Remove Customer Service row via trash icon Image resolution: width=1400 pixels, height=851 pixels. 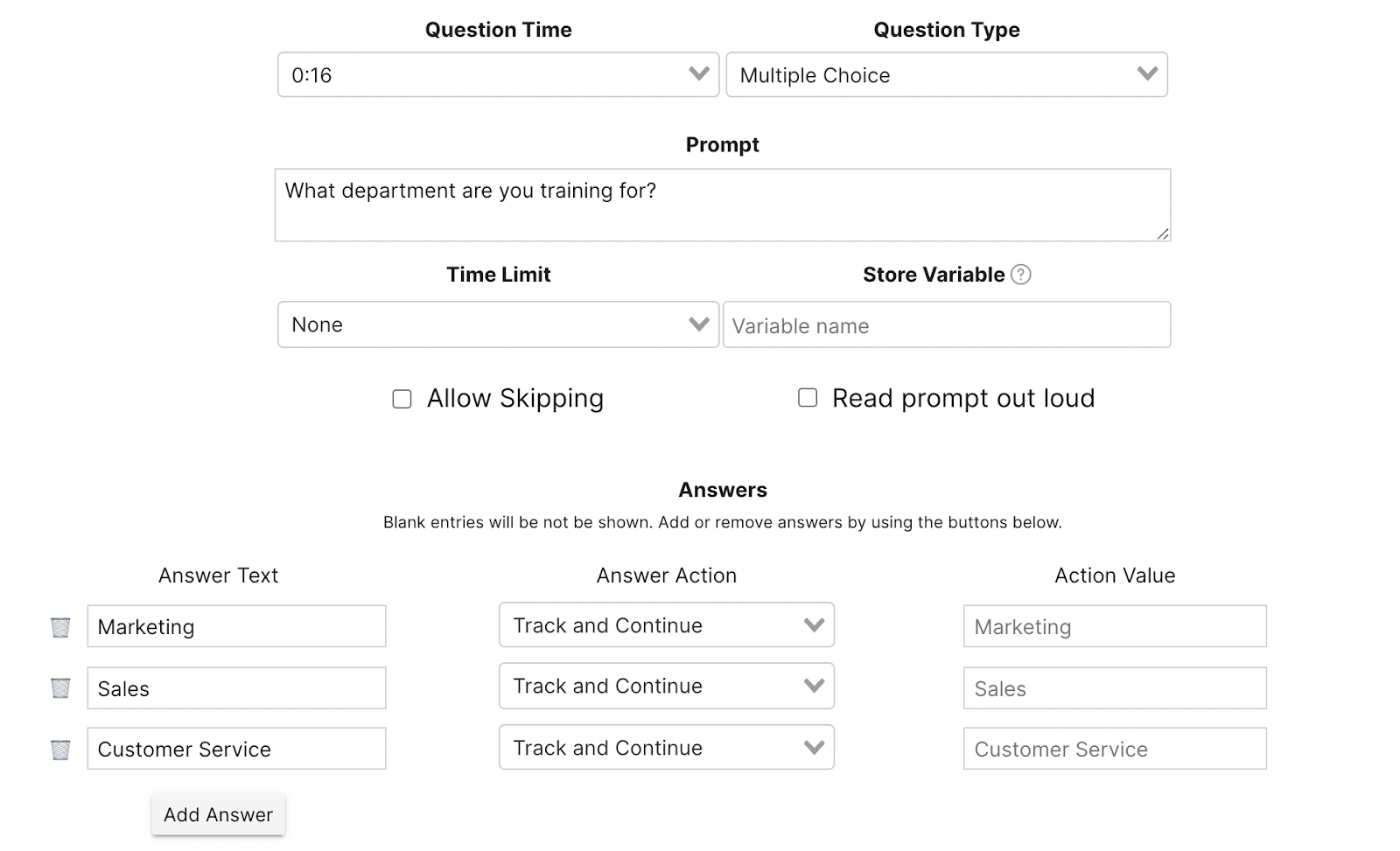point(59,749)
